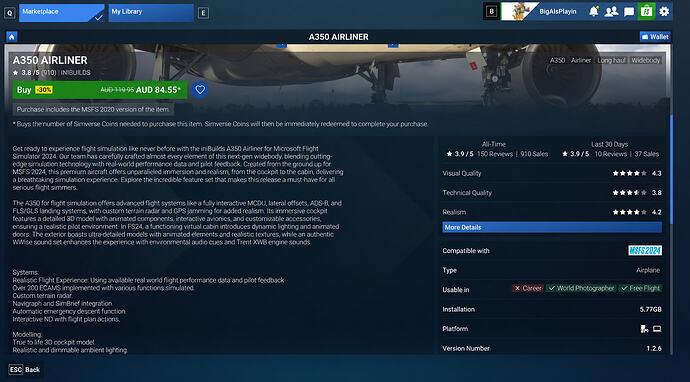Click the 150 Reviews count
690x382 pixels.
coord(495,154)
